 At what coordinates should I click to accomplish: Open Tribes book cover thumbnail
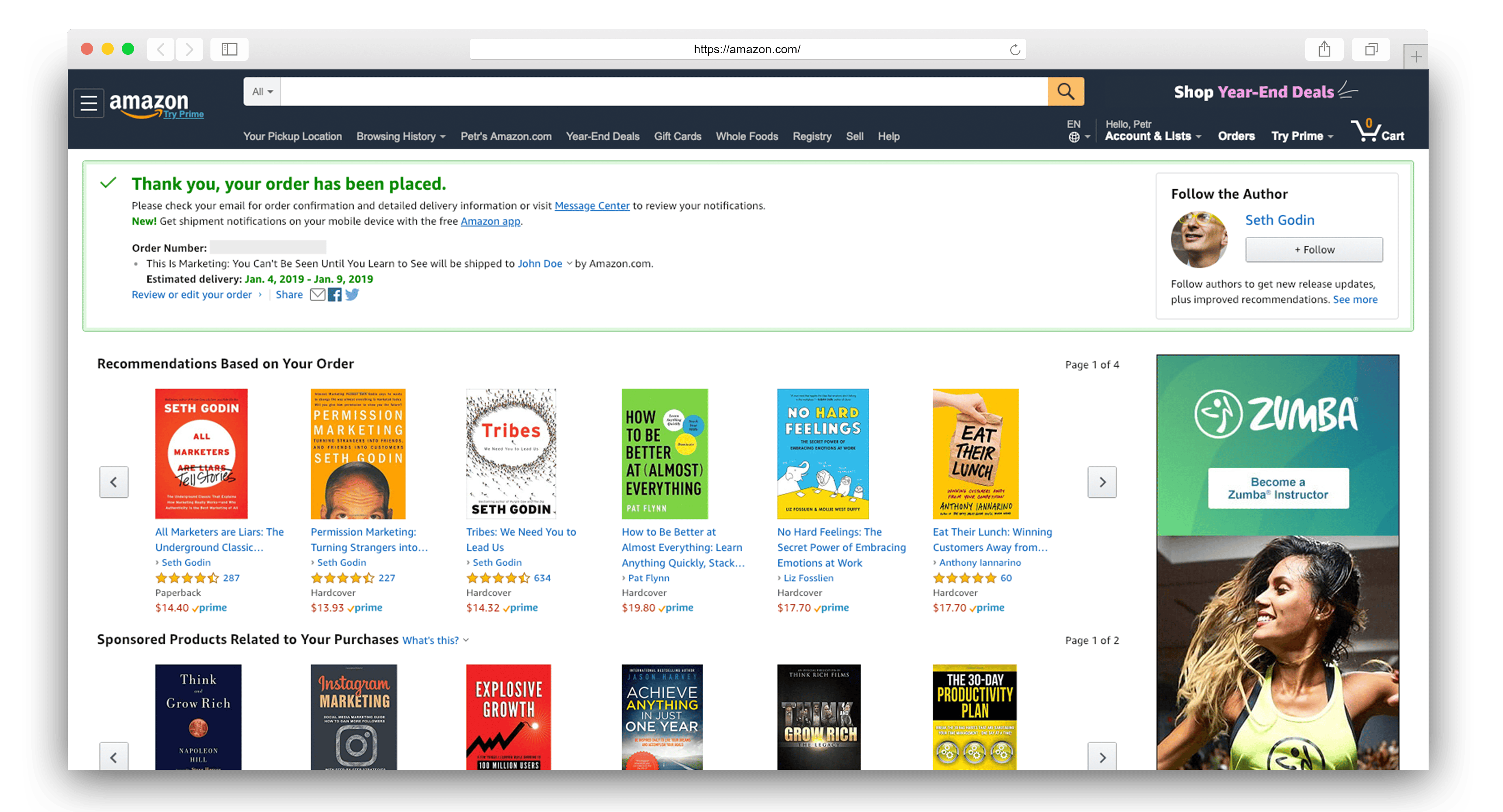click(511, 454)
